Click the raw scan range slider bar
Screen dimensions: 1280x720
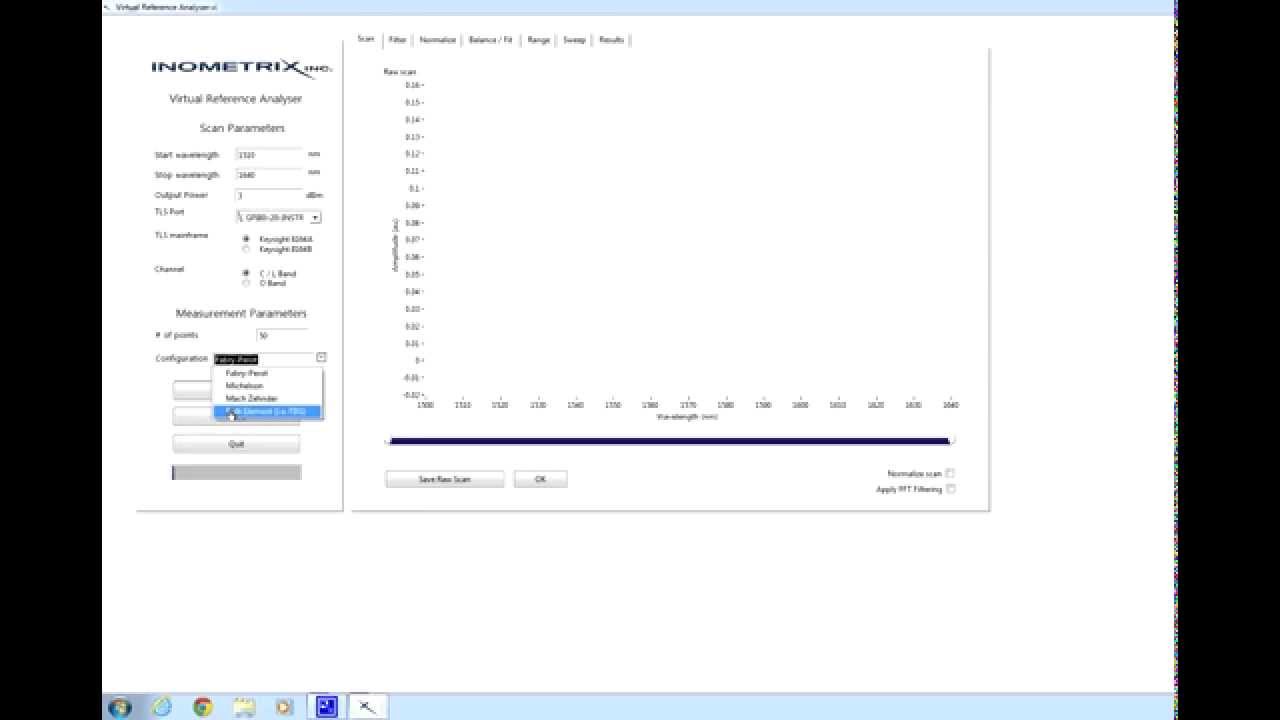[669, 440]
